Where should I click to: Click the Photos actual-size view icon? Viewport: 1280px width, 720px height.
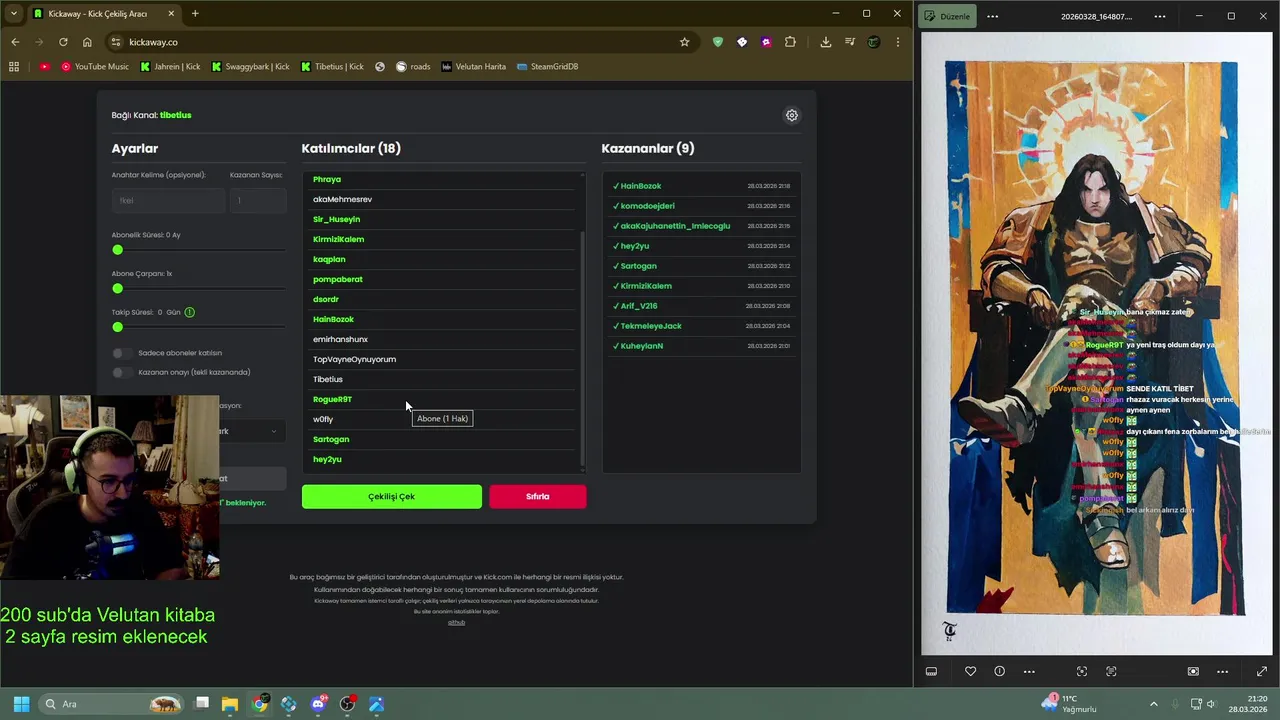[x=1193, y=671]
